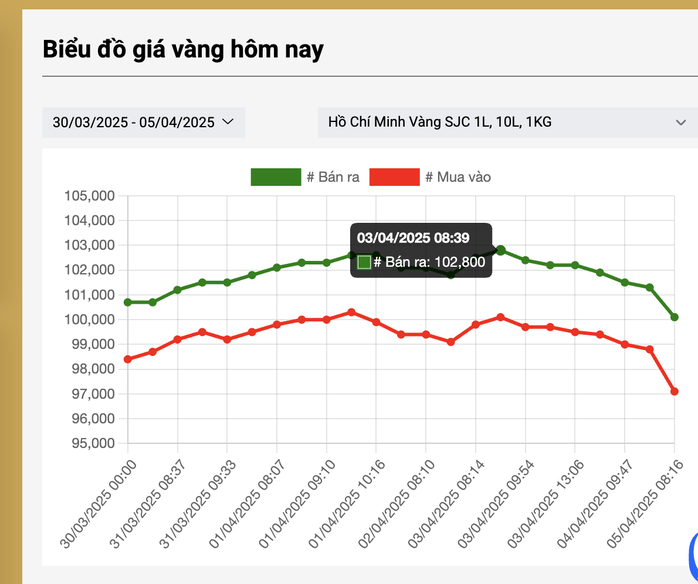The image size is (698, 584).
Task: Select green Bán ra point at 31/03/2025 08:37
Action: 178,290
